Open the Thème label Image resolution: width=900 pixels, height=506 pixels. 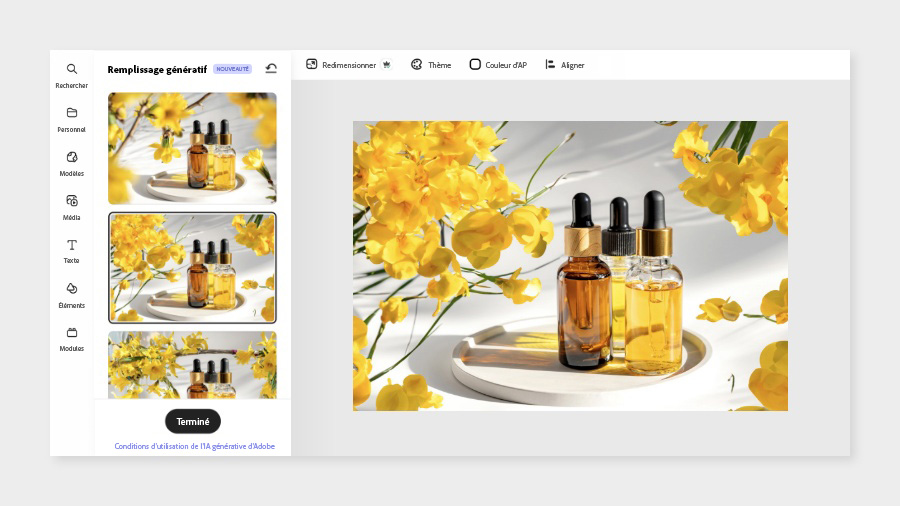click(440, 65)
